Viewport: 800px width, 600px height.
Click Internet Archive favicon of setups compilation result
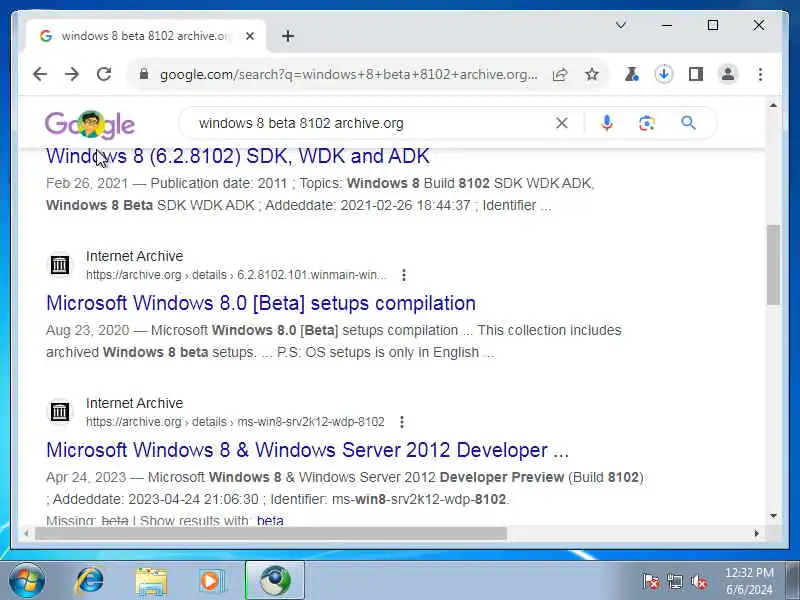60,265
